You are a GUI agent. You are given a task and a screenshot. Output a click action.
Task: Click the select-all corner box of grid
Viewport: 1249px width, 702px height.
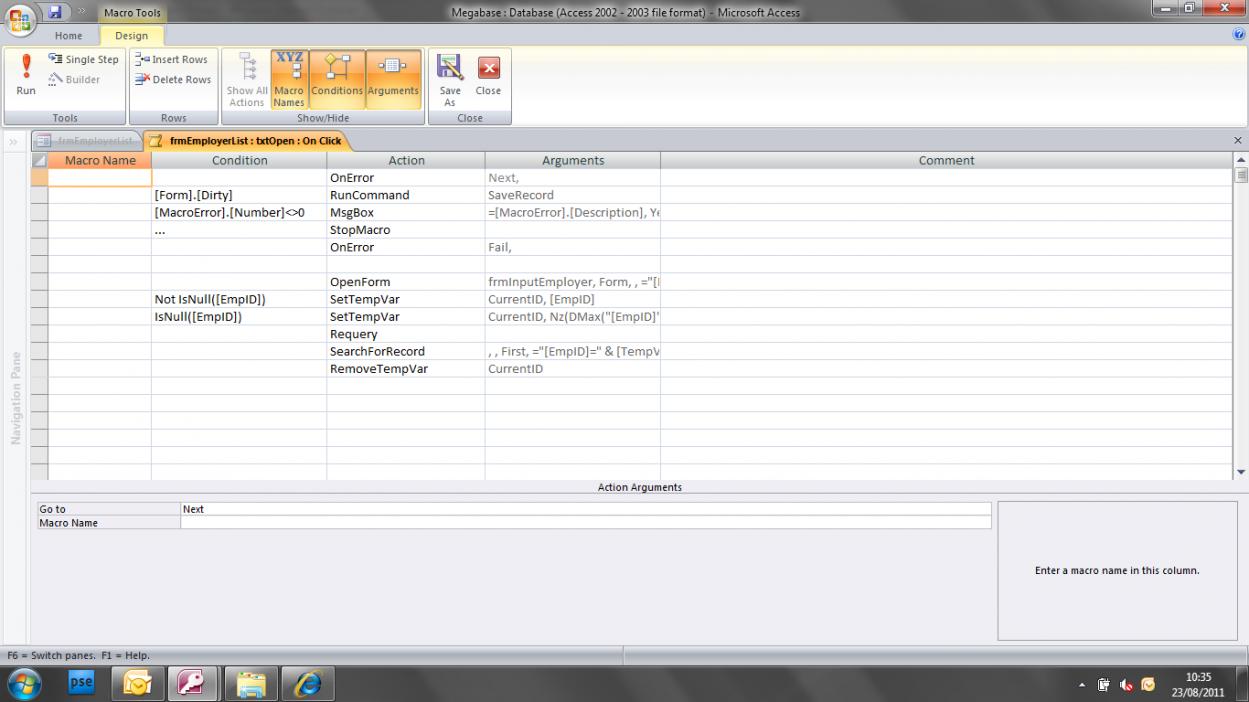coord(40,160)
